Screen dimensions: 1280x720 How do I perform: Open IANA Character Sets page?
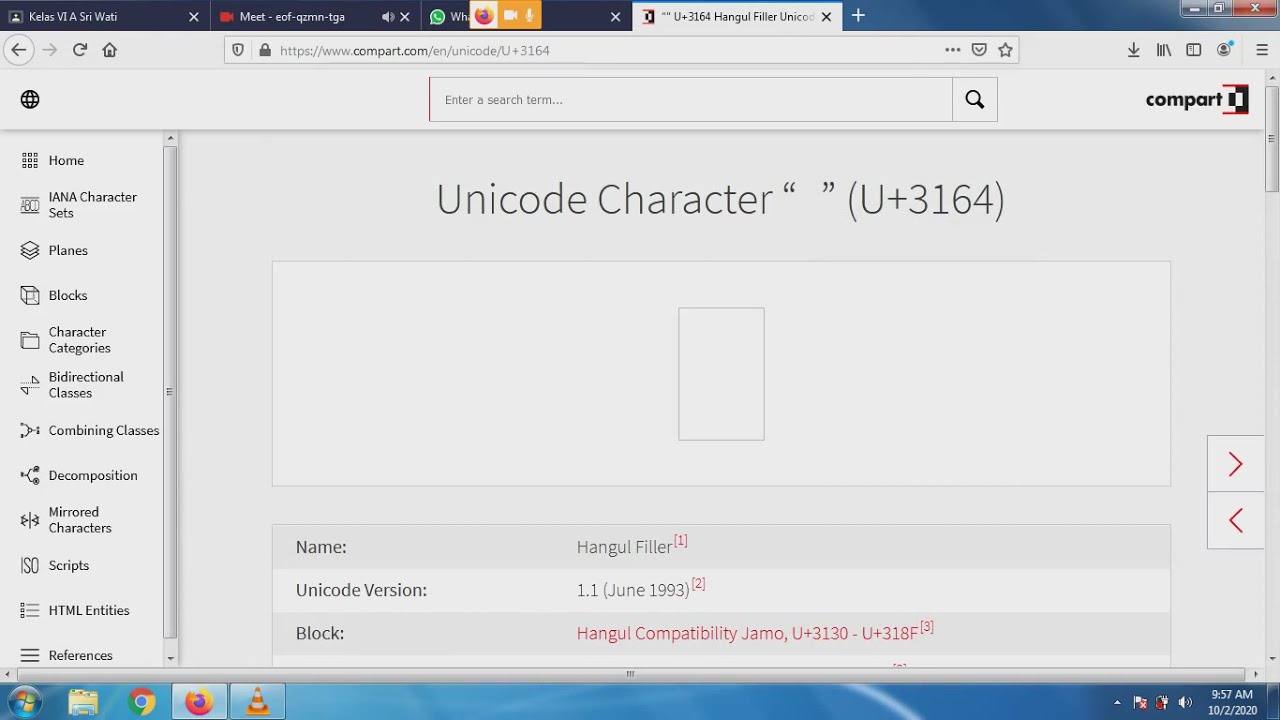[x=92, y=205]
